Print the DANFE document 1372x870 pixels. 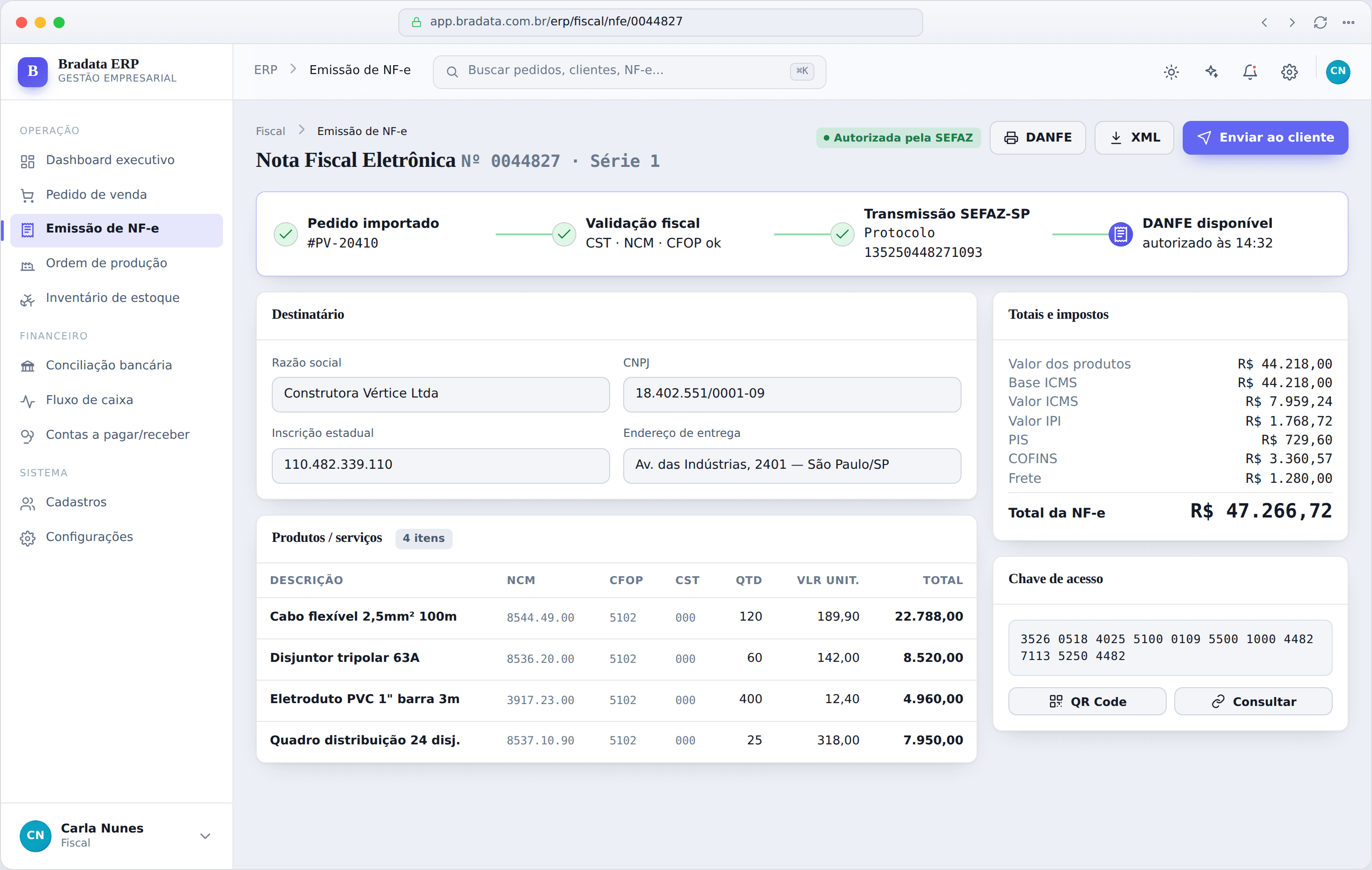pos(1037,137)
